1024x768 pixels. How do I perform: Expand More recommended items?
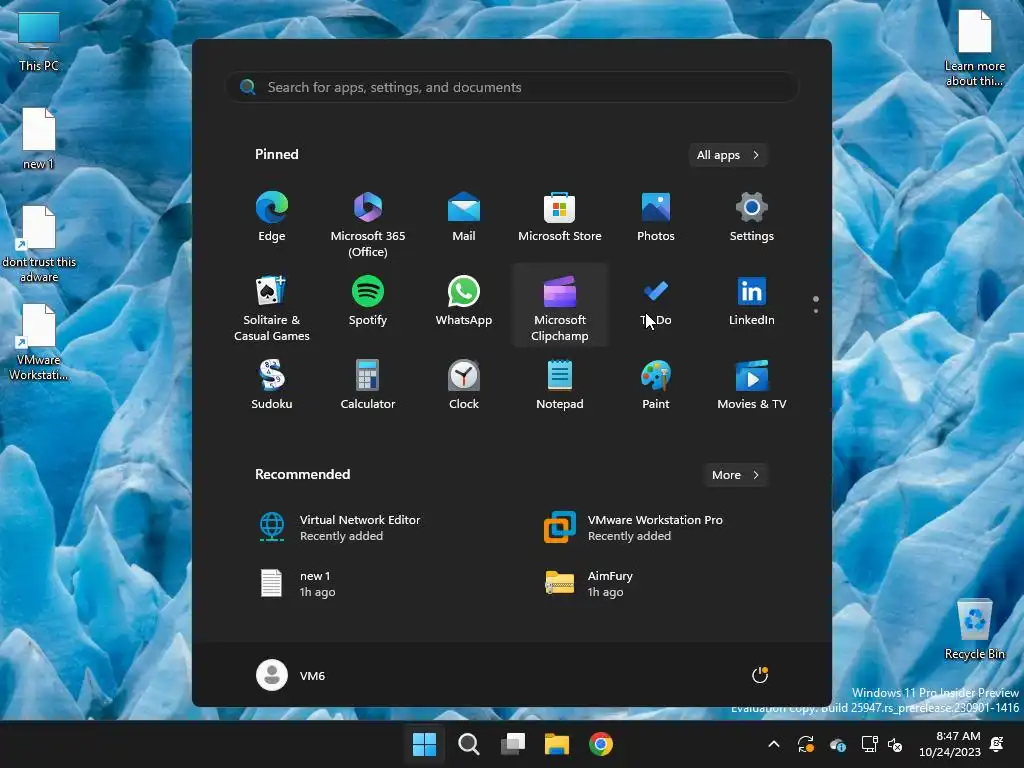[736, 475]
